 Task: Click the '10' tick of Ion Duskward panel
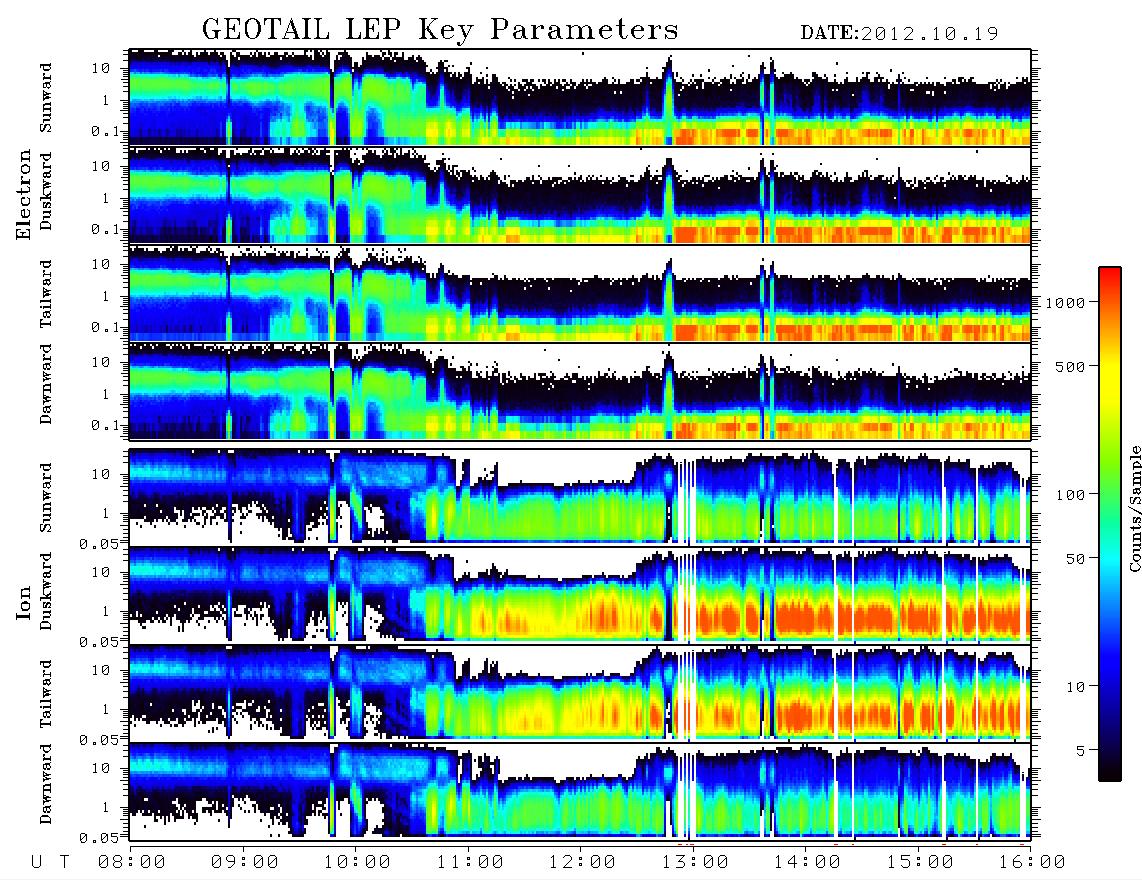(101, 573)
